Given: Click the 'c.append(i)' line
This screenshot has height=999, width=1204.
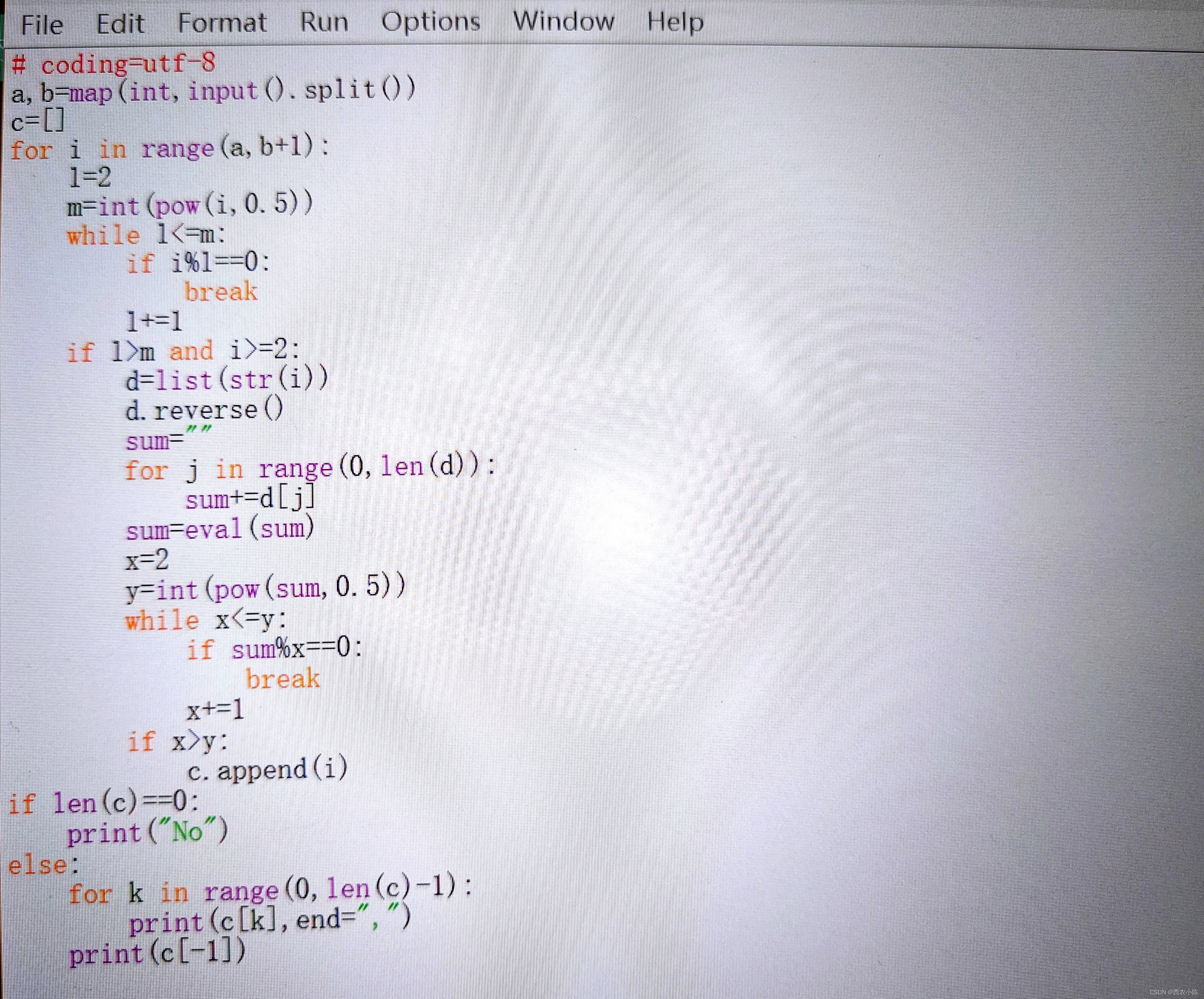Looking at the screenshot, I should point(268,769).
